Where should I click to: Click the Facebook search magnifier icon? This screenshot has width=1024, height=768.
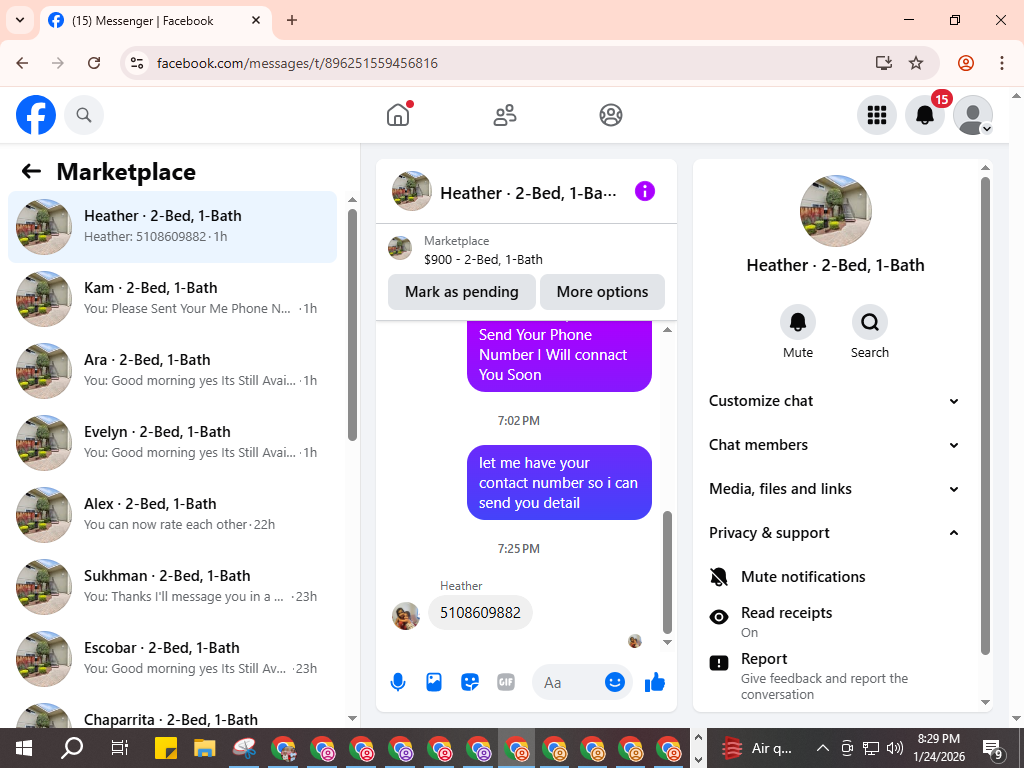pos(84,116)
